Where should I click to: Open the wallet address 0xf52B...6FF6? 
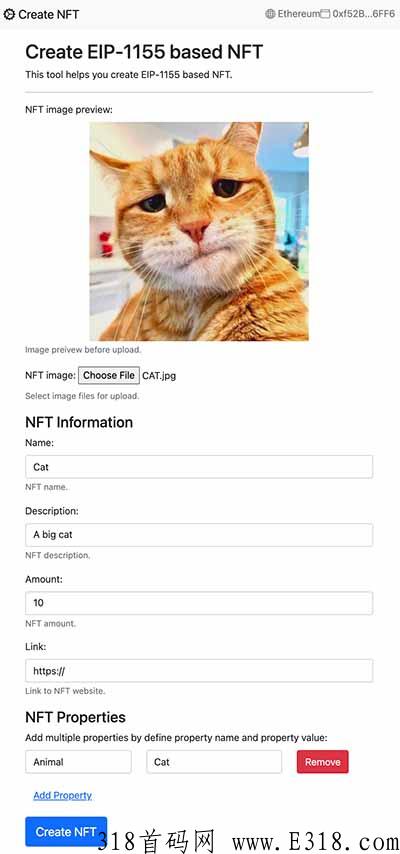coord(363,14)
